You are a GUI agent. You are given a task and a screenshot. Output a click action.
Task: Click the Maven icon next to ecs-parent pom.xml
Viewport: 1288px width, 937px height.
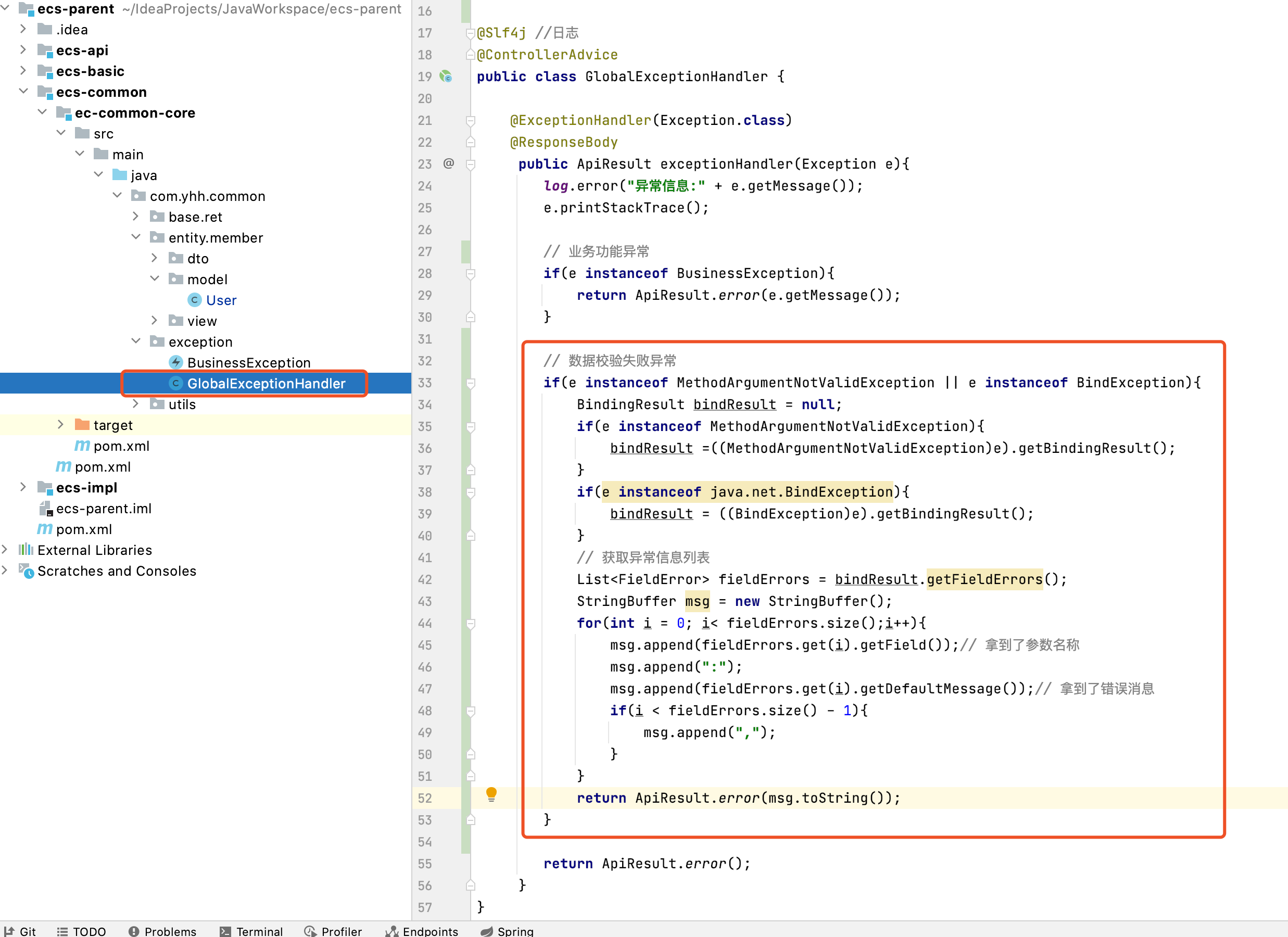tap(44, 529)
